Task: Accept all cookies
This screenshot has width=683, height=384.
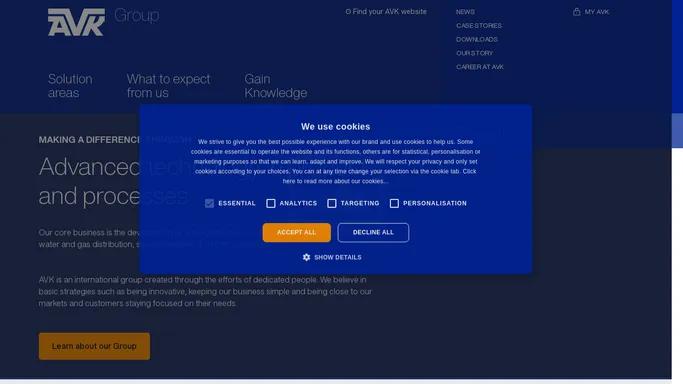Action: 297,232
